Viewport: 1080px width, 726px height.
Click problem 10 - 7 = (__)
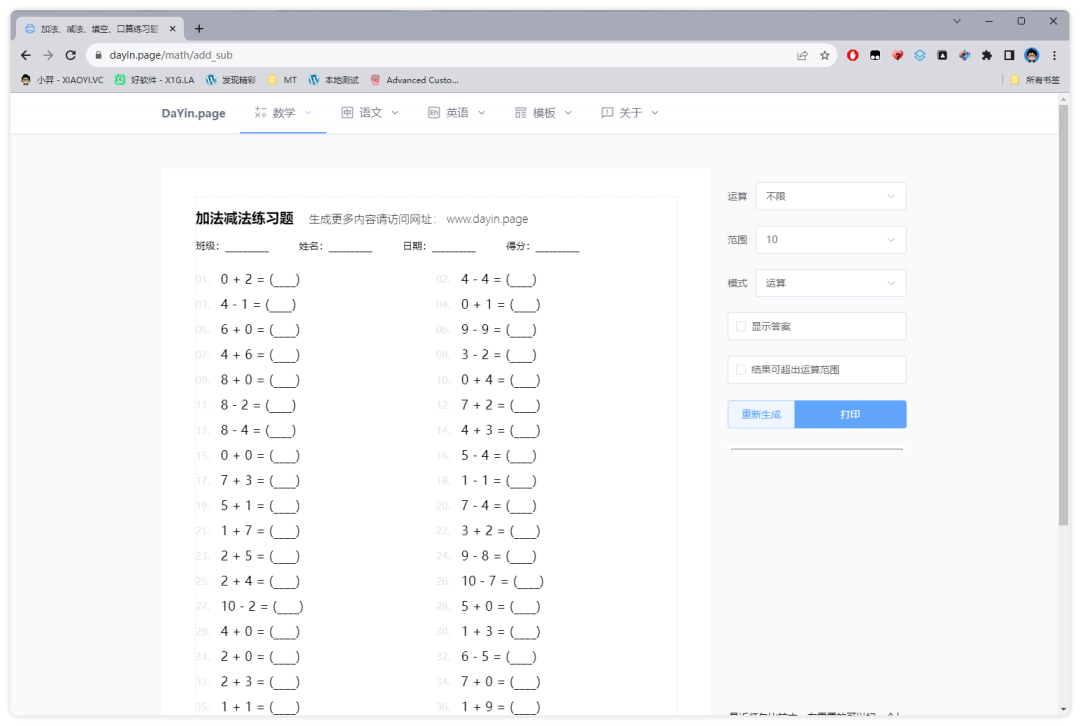point(502,581)
